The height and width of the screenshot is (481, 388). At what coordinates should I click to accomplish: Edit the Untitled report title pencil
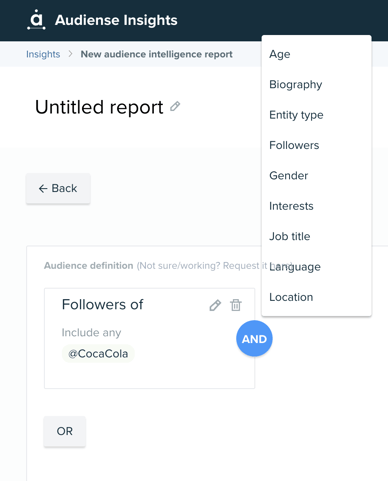pos(175,106)
